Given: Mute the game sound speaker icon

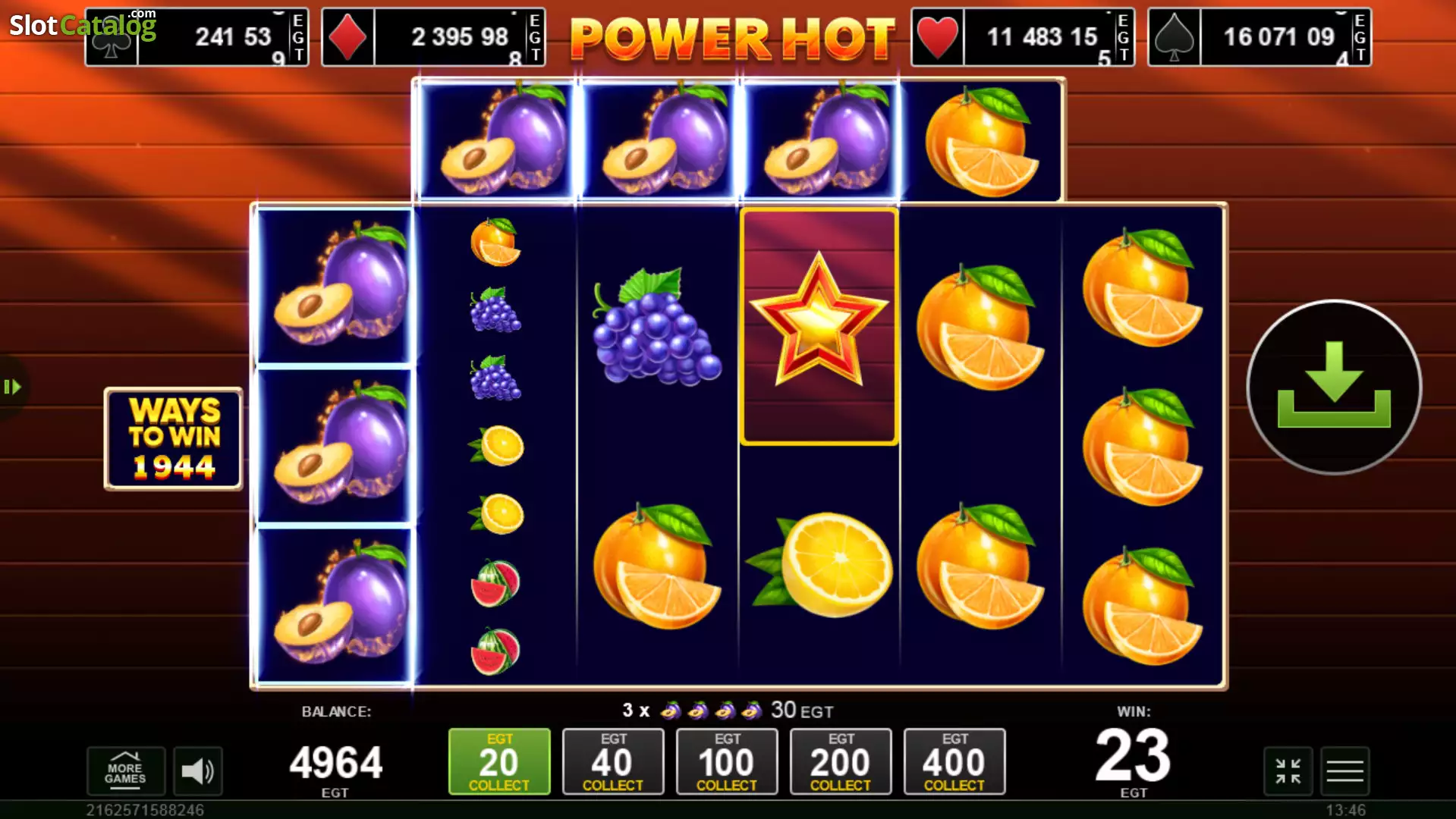Looking at the screenshot, I should point(198,771).
